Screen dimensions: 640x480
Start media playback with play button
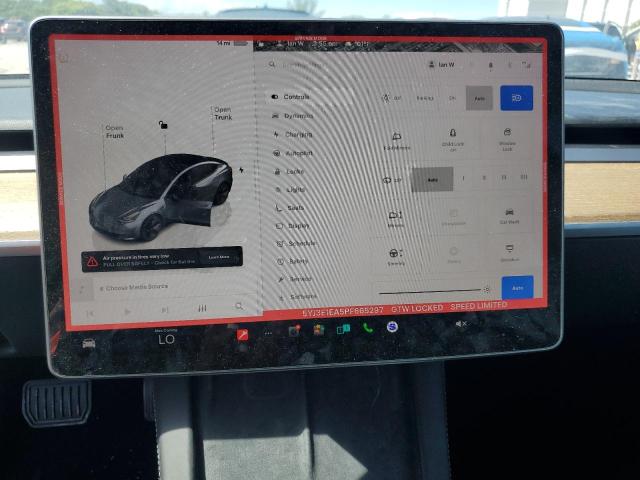[127, 312]
